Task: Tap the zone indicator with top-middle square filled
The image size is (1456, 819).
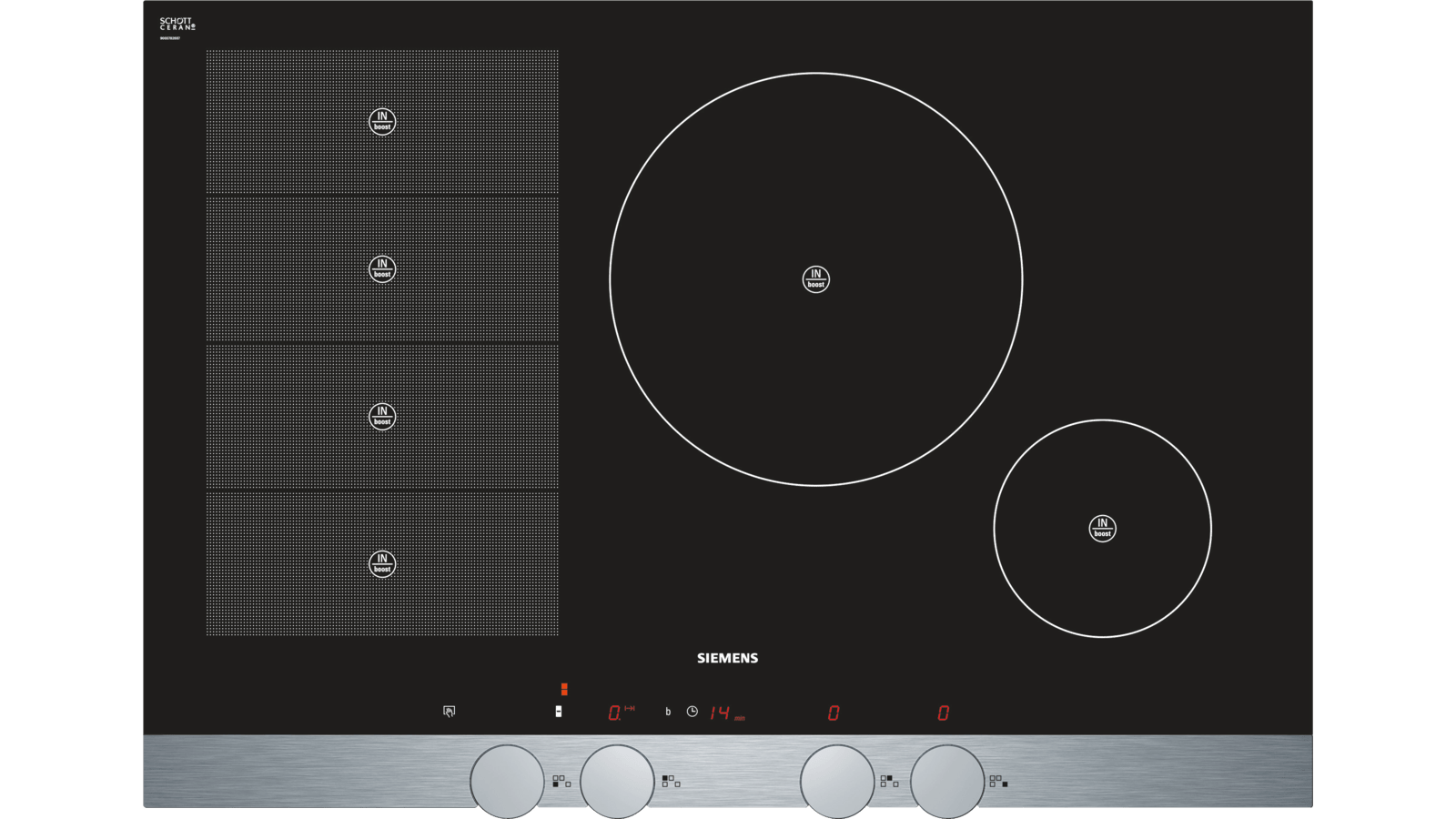Action: click(889, 781)
